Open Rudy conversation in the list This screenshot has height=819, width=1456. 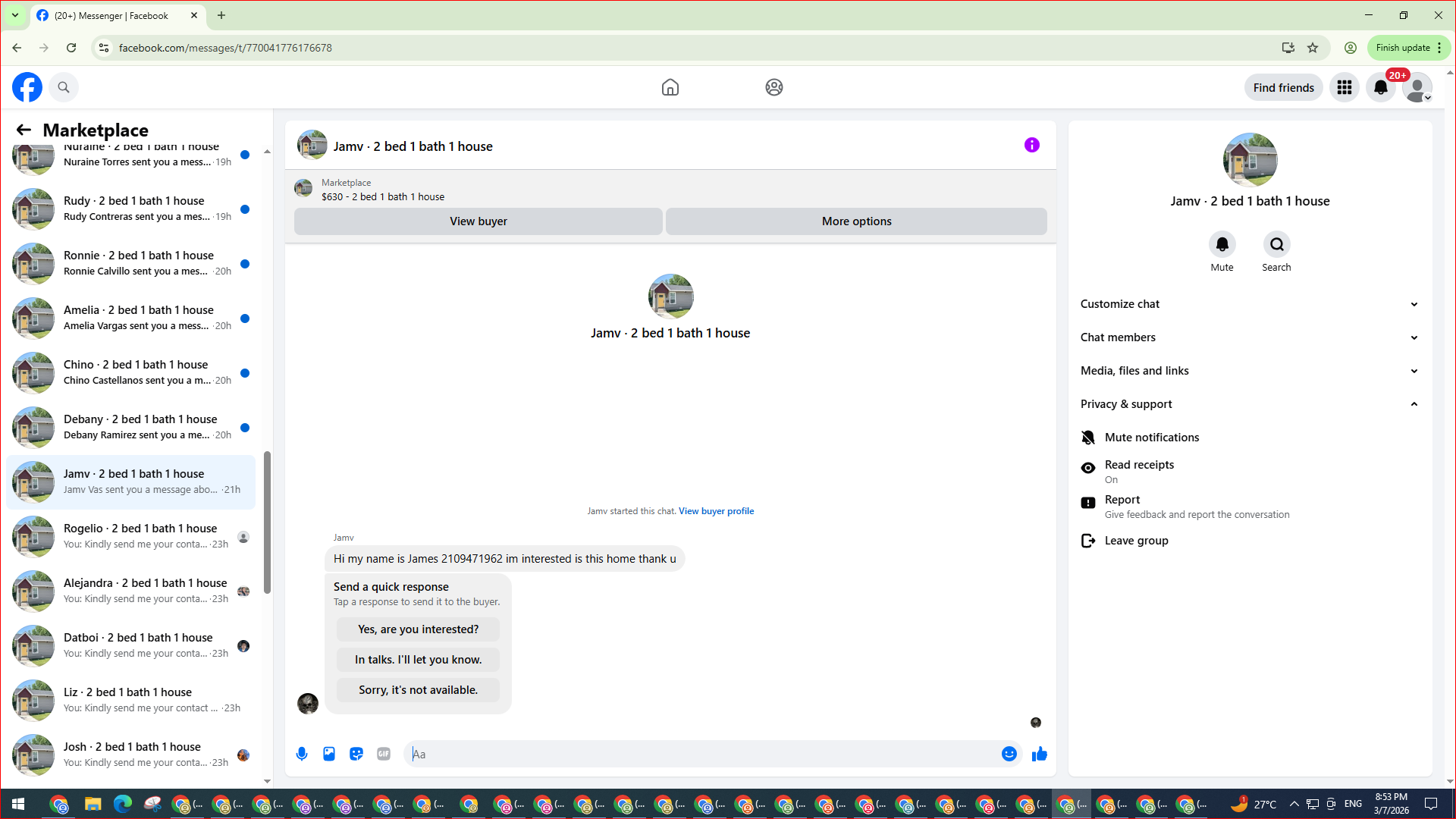point(130,209)
